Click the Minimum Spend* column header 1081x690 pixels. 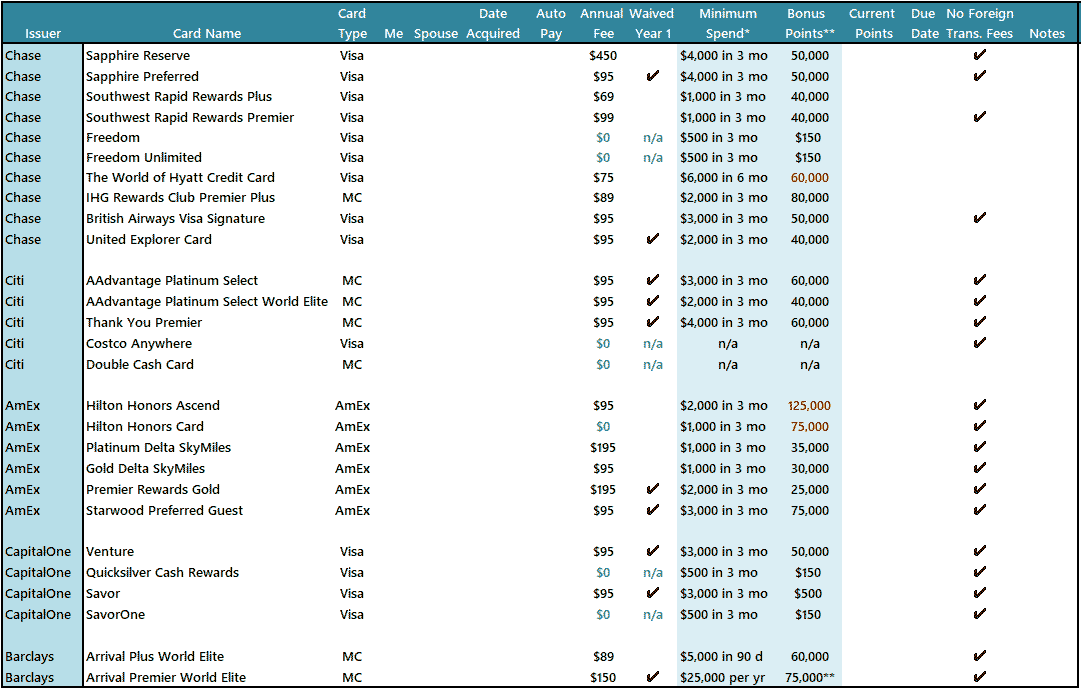click(728, 23)
